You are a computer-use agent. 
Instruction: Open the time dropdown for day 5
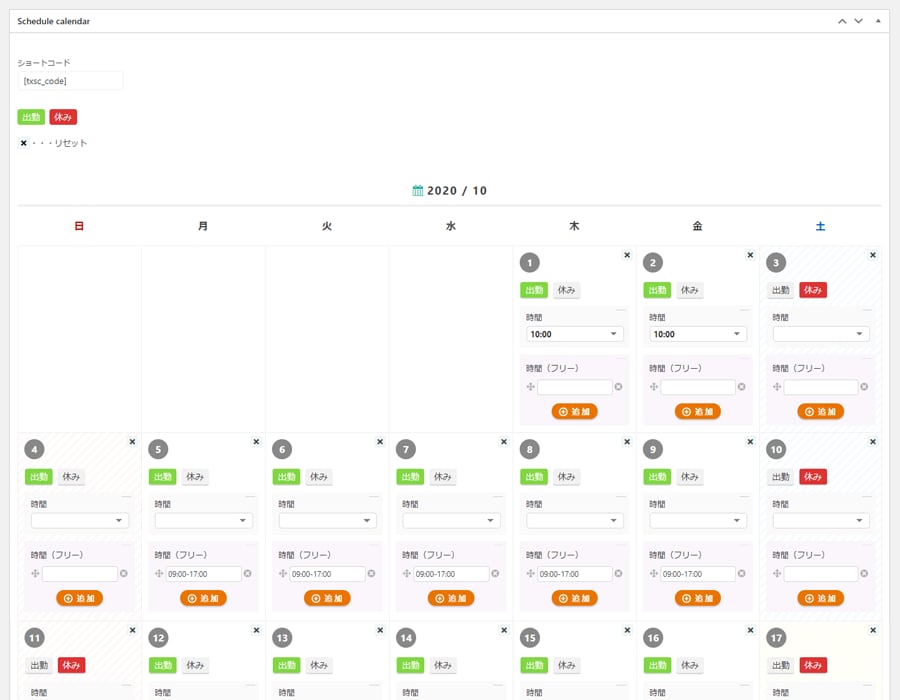[204, 520]
